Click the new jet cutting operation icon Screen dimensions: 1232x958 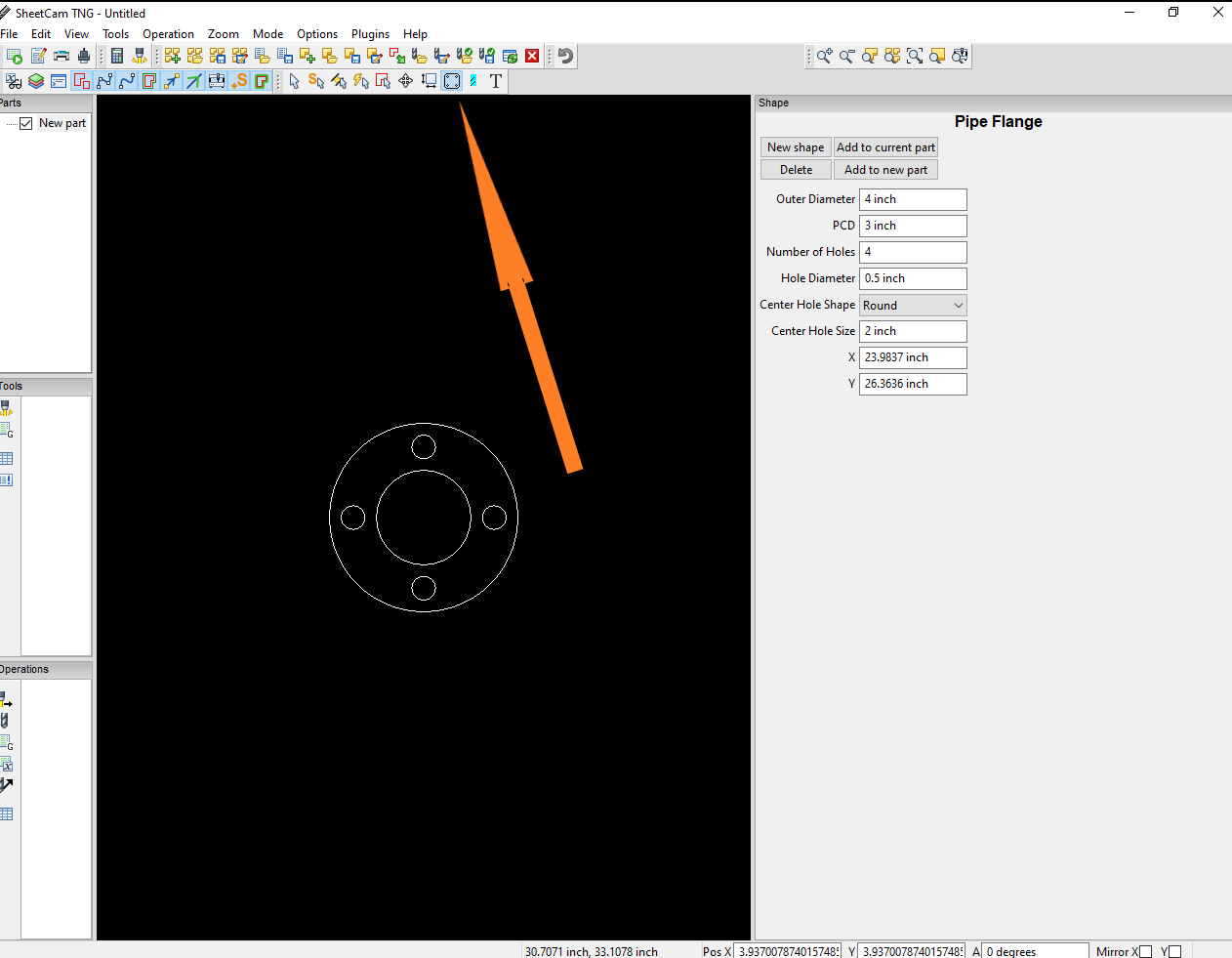click(7, 698)
